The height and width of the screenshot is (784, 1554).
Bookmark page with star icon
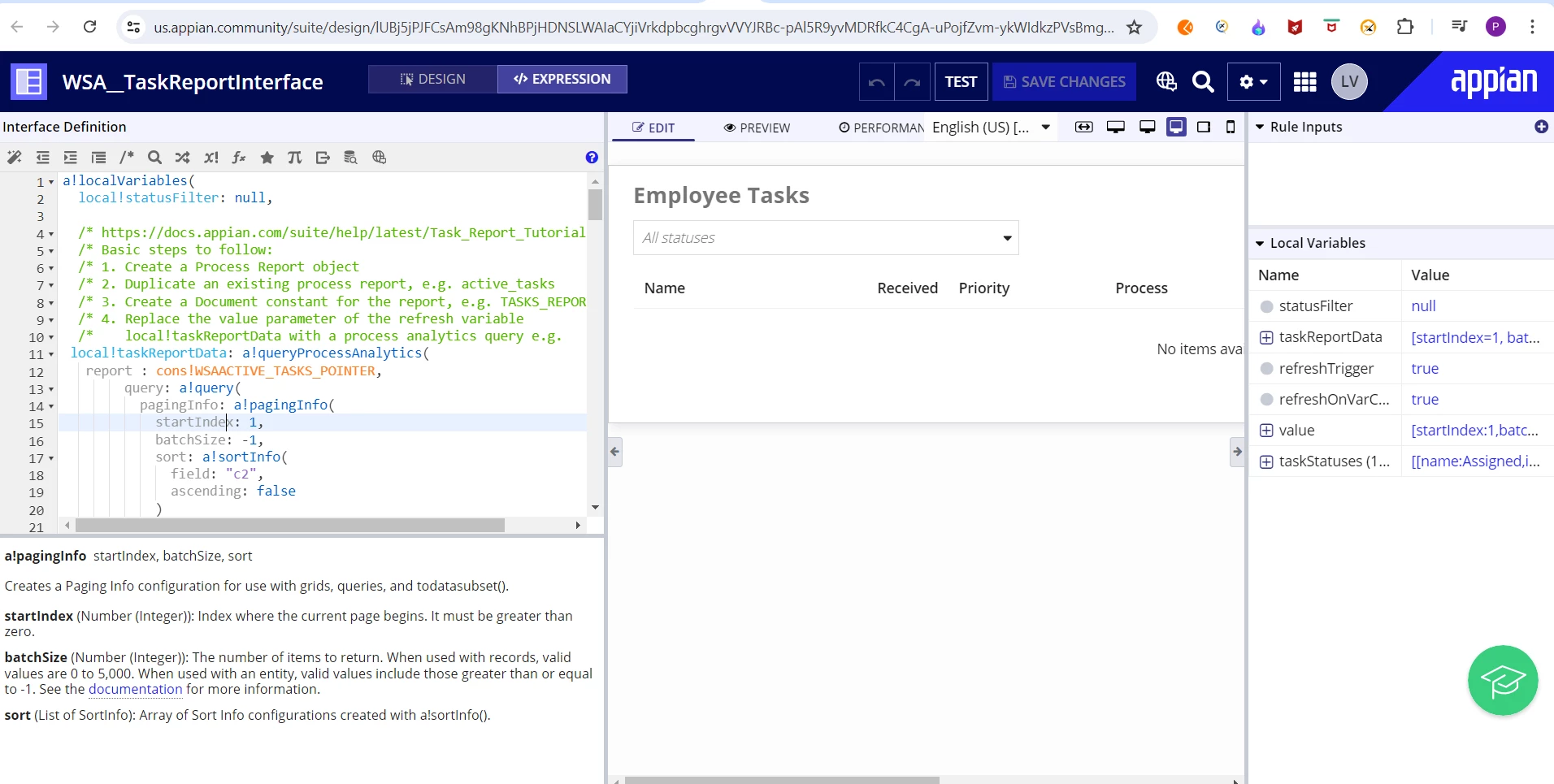point(1135,28)
